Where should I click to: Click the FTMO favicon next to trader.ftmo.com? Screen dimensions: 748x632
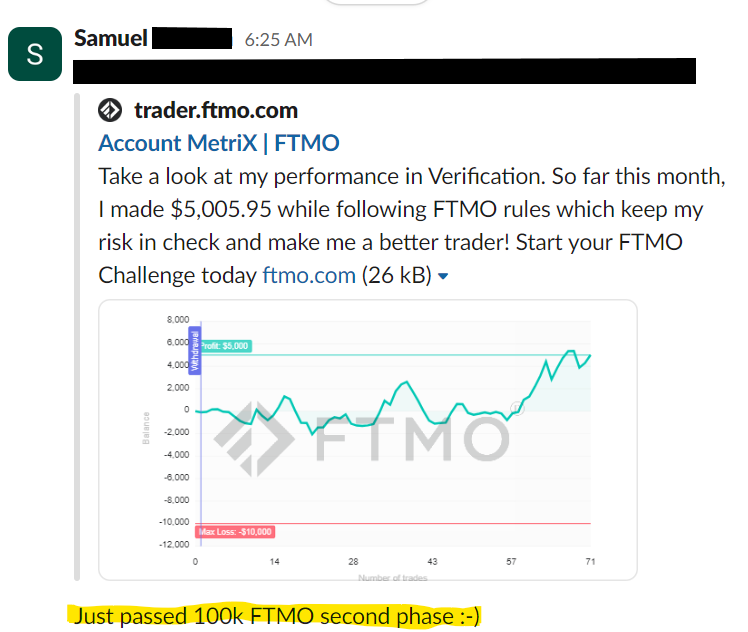click(x=110, y=110)
